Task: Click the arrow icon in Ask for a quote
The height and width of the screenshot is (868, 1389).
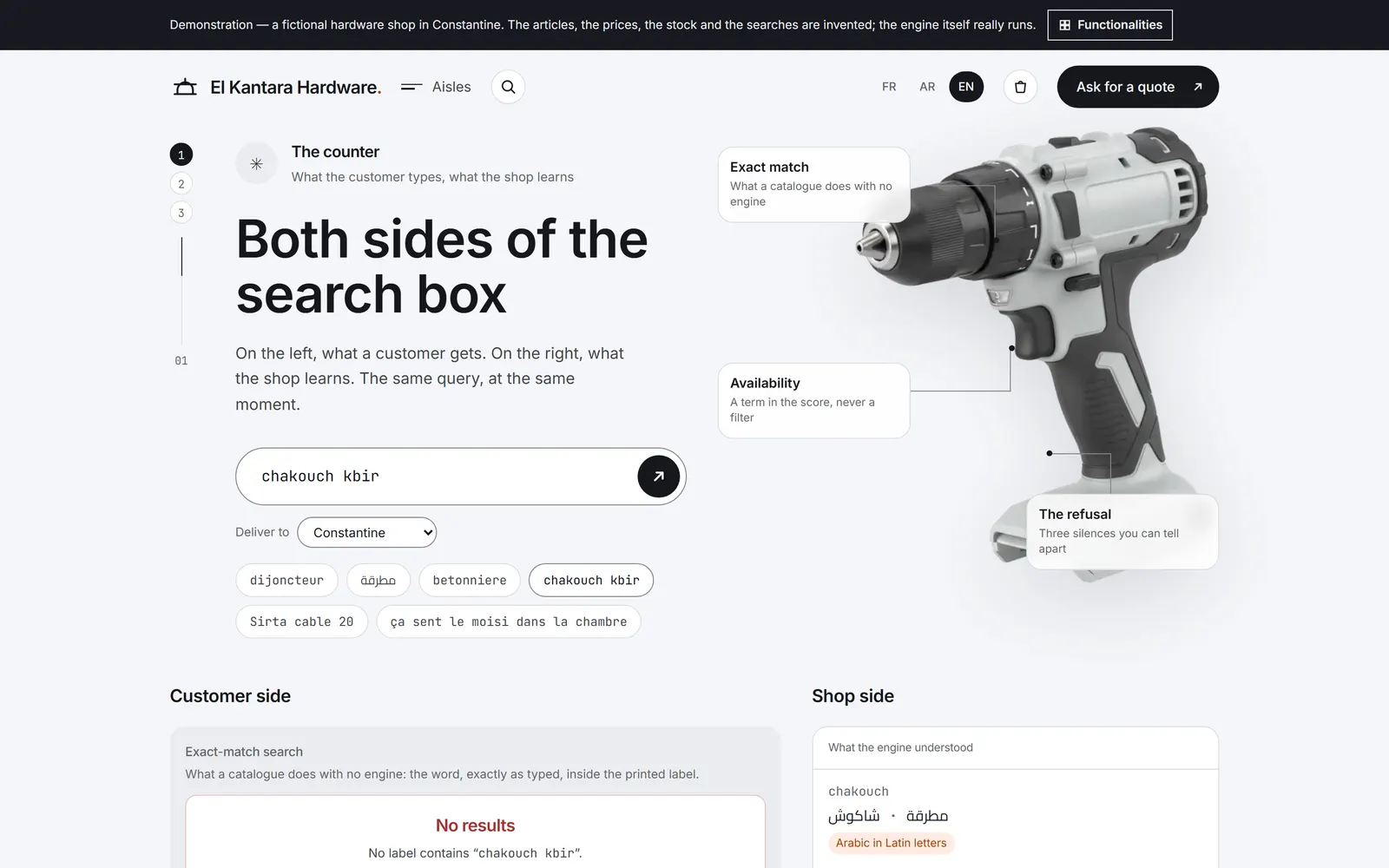Action: click(1198, 87)
